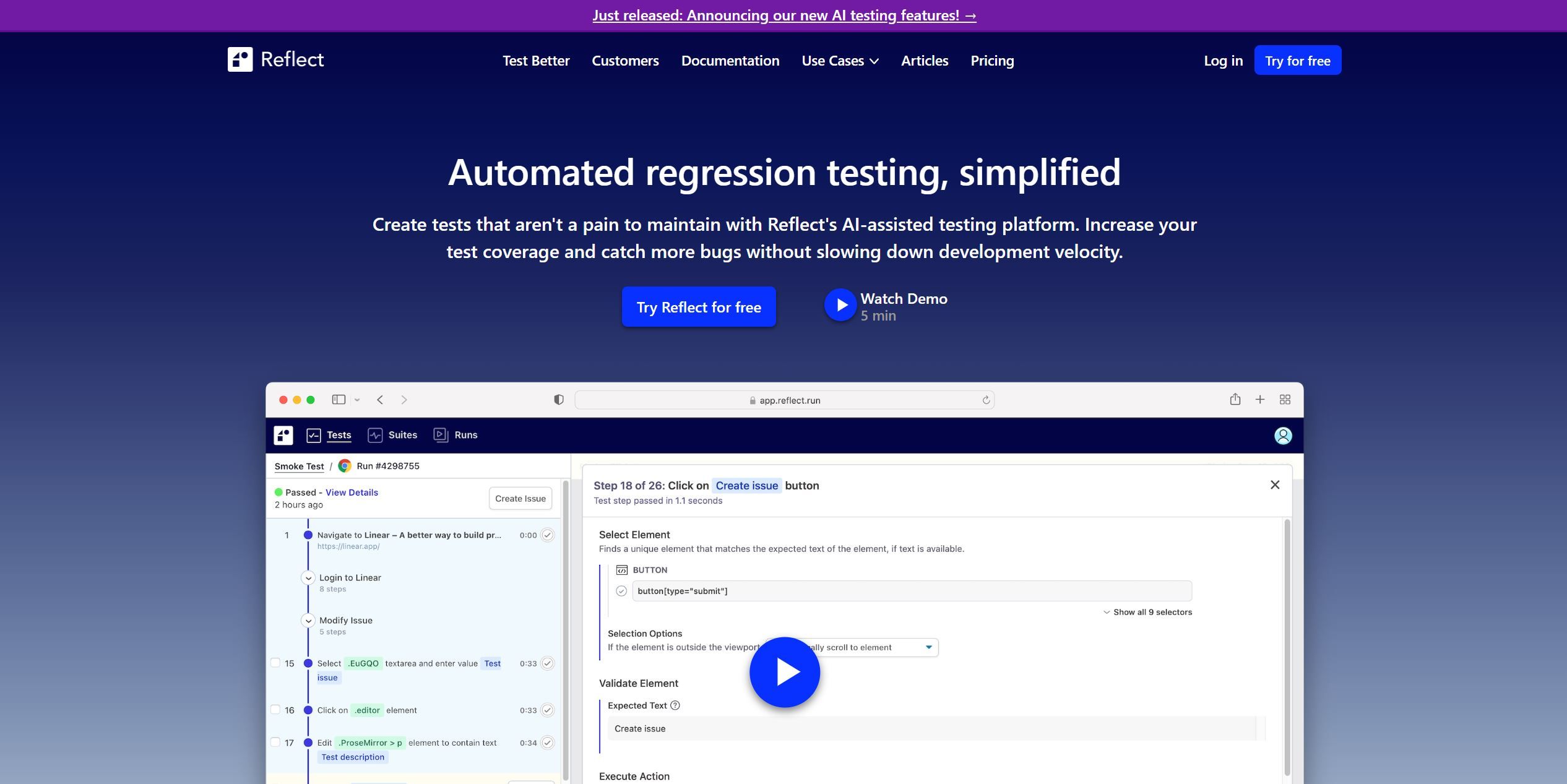This screenshot has width=1567, height=784.
Task: Click the share/export icon in browser toolbar
Action: coord(1235,400)
